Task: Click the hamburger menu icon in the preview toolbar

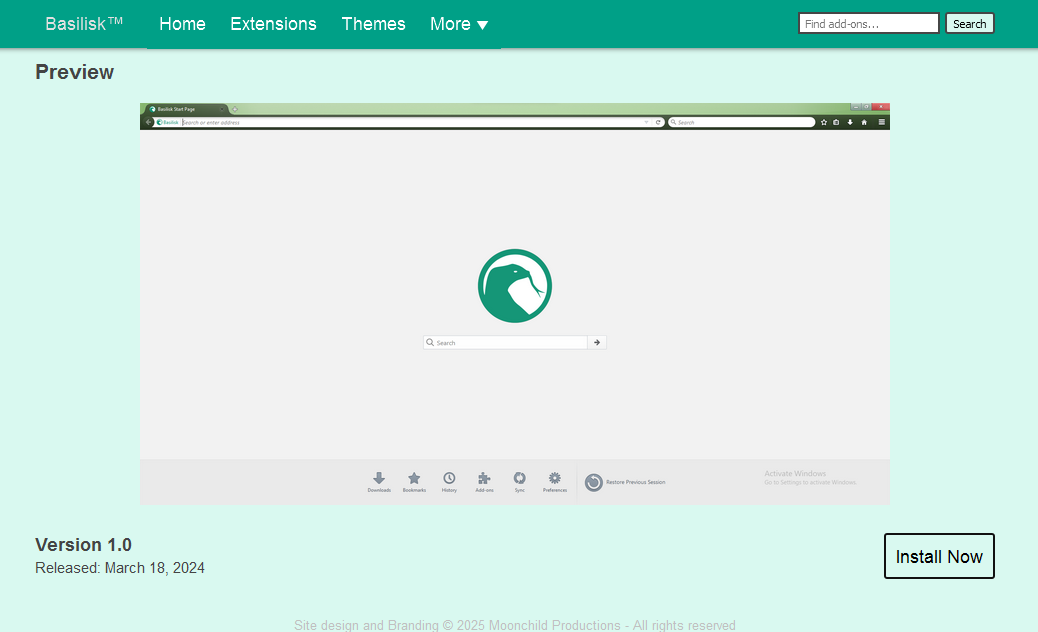Action: click(881, 122)
